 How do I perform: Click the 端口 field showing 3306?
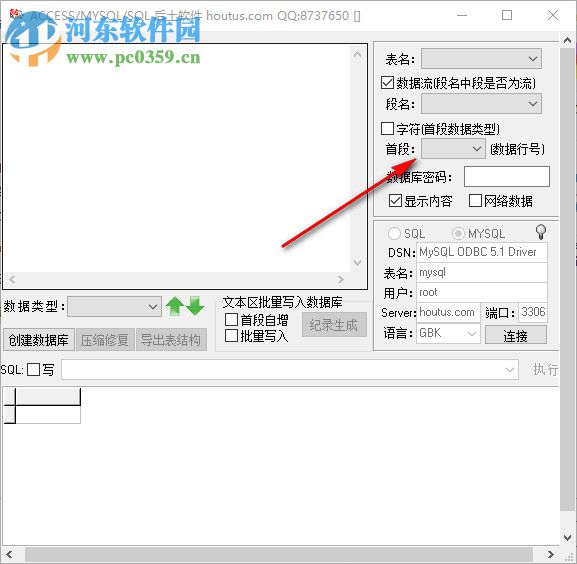(x=532, y=312)
